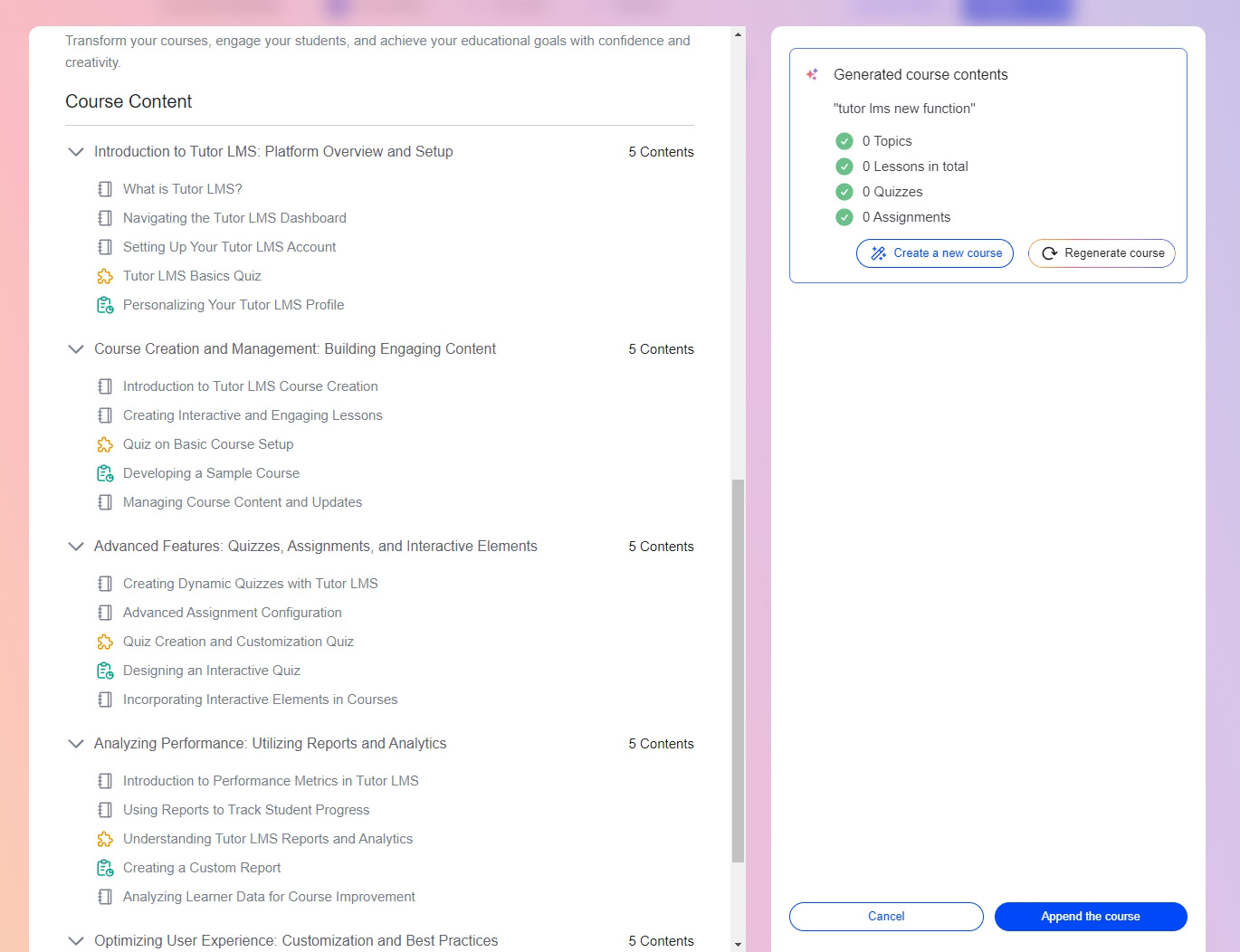Click the AI sparkle icon beside Generated course contents
Image resolution: width=1240 pixels, height=952 pixels.
click(812, 74)
